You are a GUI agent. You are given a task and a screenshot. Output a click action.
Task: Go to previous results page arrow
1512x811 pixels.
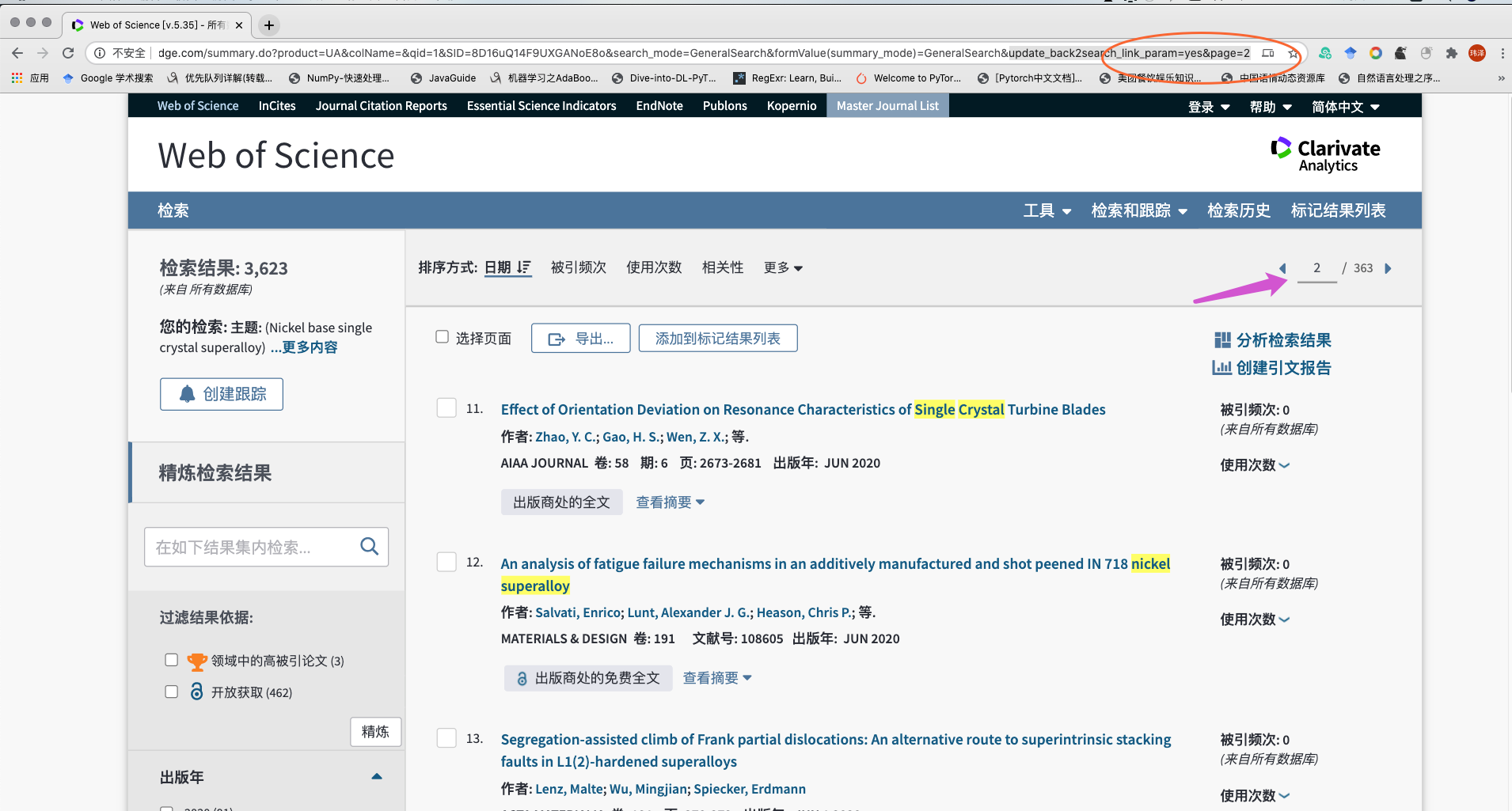click(x=1282, y=268)
